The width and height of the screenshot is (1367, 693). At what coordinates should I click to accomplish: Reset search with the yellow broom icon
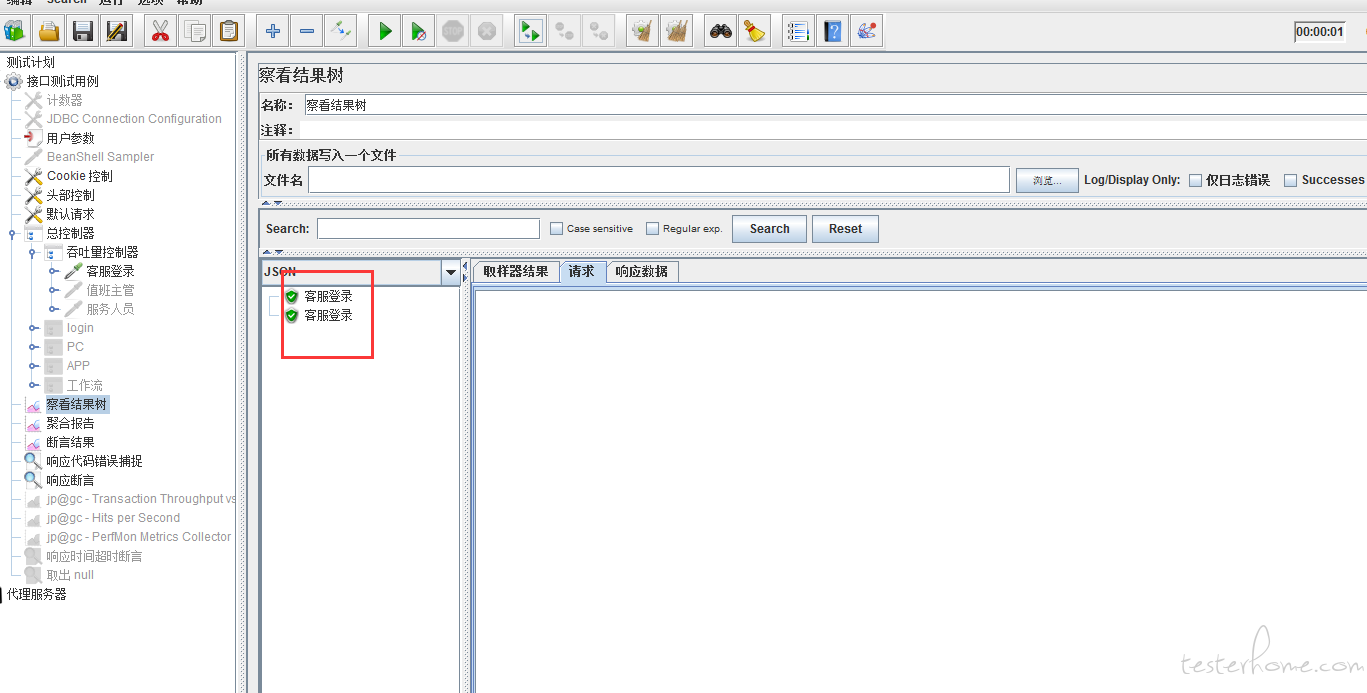pyautogui.click(x=754, y=31)
